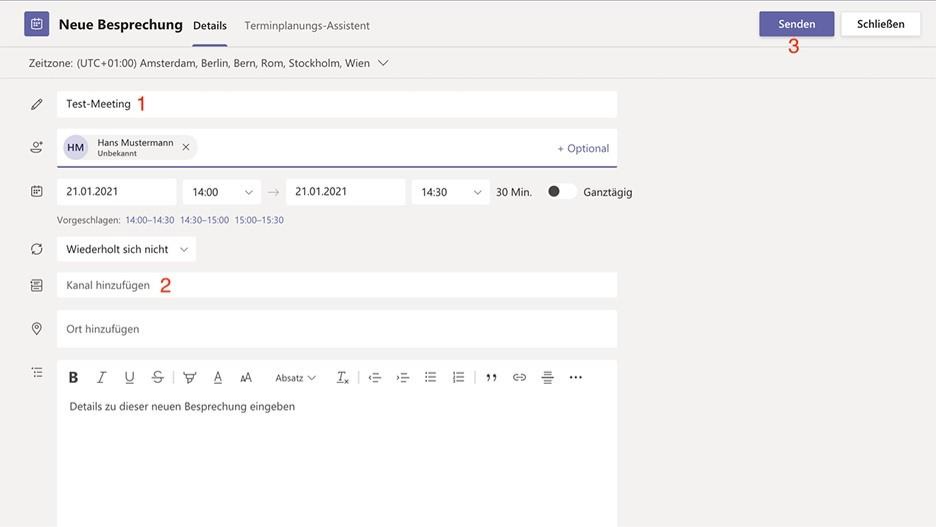Viewport: 936px width, 528px height.
Task: Click the Ort hinzufügen field
Action: point(337,329)
